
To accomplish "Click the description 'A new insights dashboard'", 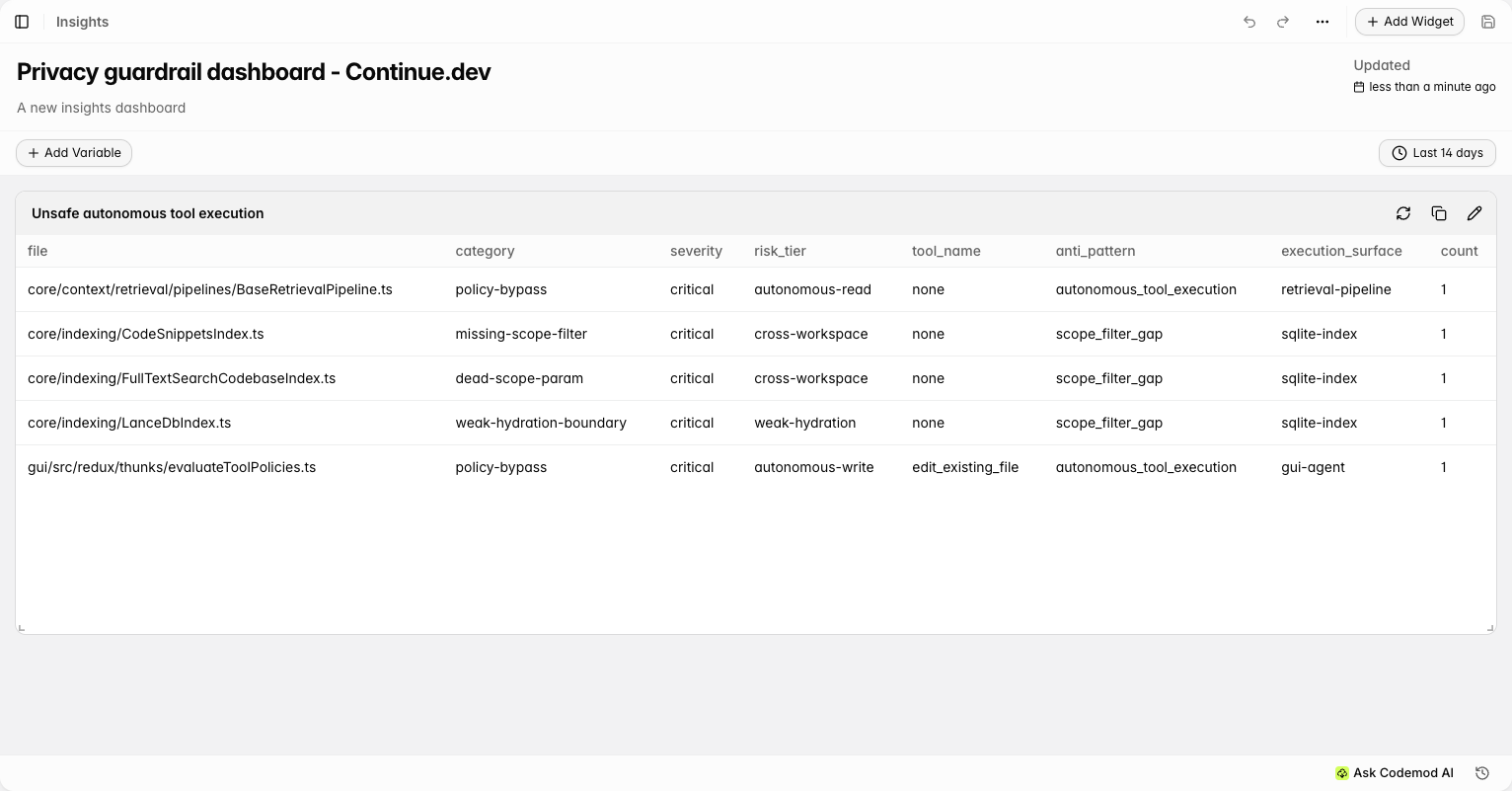I will tap(101, 108).
